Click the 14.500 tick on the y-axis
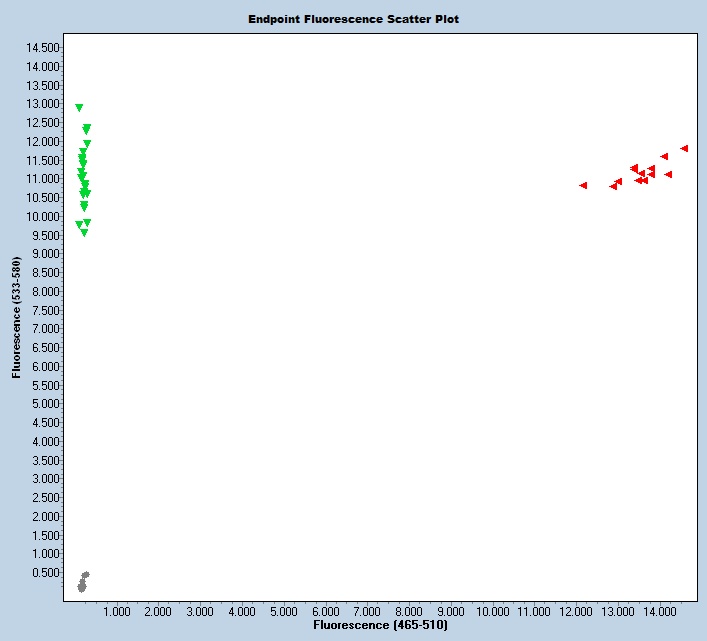 coord(42,48)
